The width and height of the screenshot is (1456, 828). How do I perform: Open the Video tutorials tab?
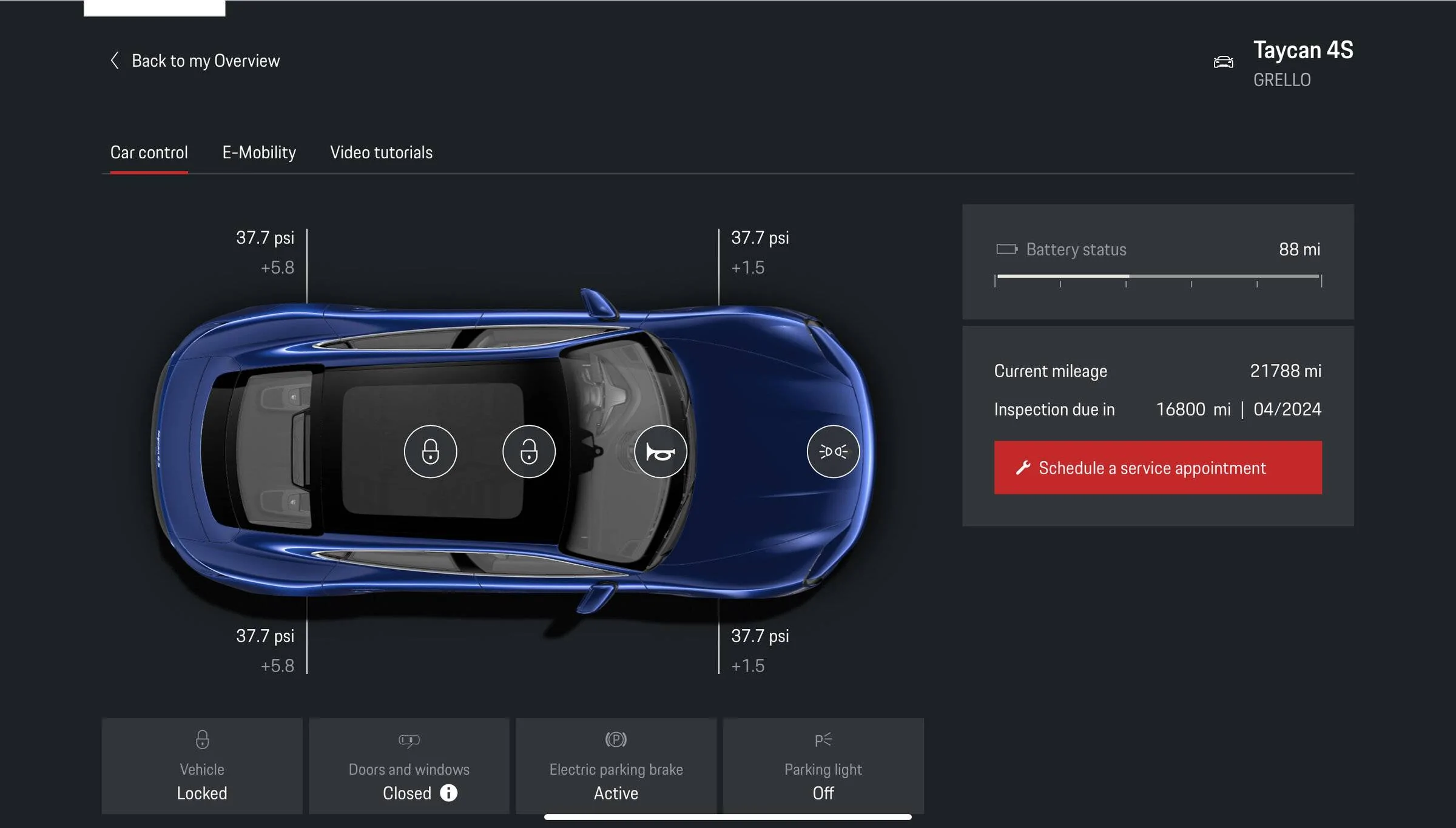coord(381,152)
